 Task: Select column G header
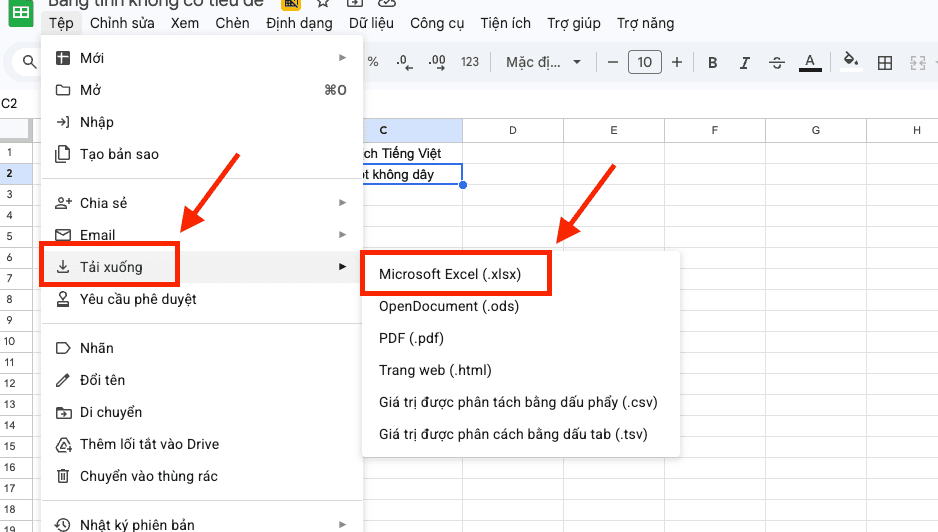pos(815,130)
